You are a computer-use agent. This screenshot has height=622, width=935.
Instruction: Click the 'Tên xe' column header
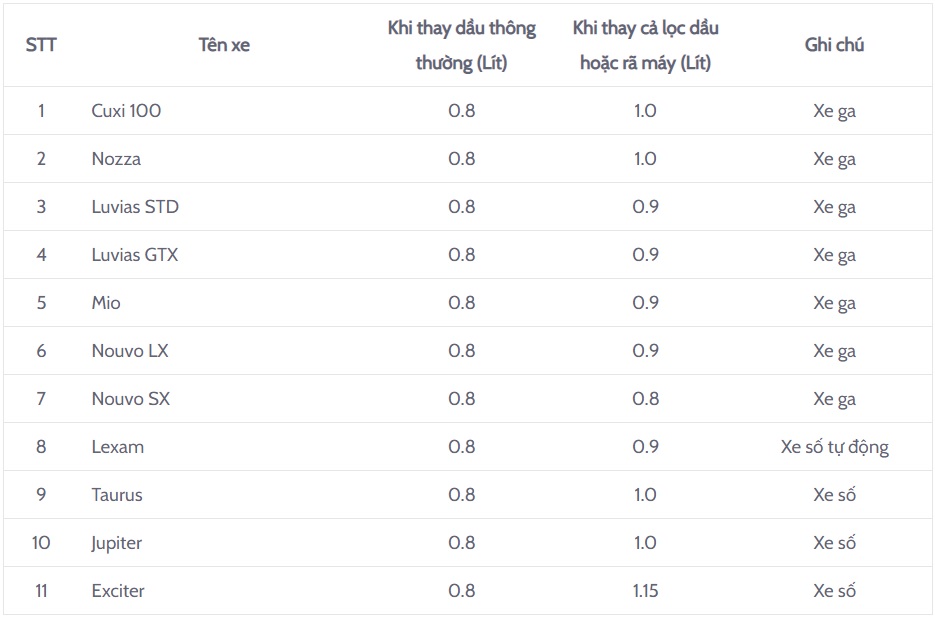coord(224,45)
